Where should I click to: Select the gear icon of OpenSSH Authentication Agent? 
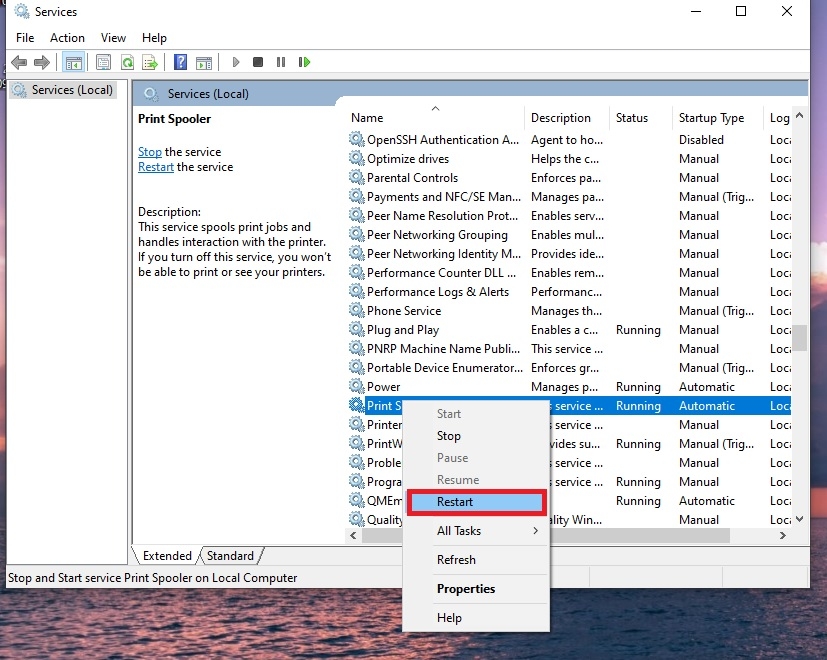point(357,139)
